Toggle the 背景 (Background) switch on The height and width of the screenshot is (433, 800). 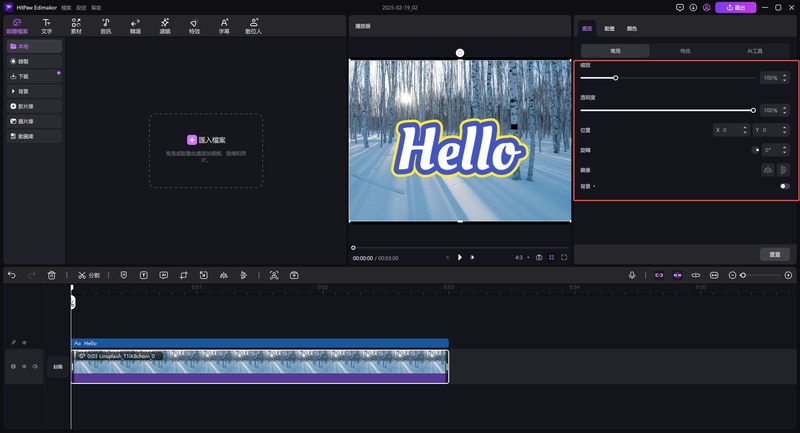tap(784, 186)
